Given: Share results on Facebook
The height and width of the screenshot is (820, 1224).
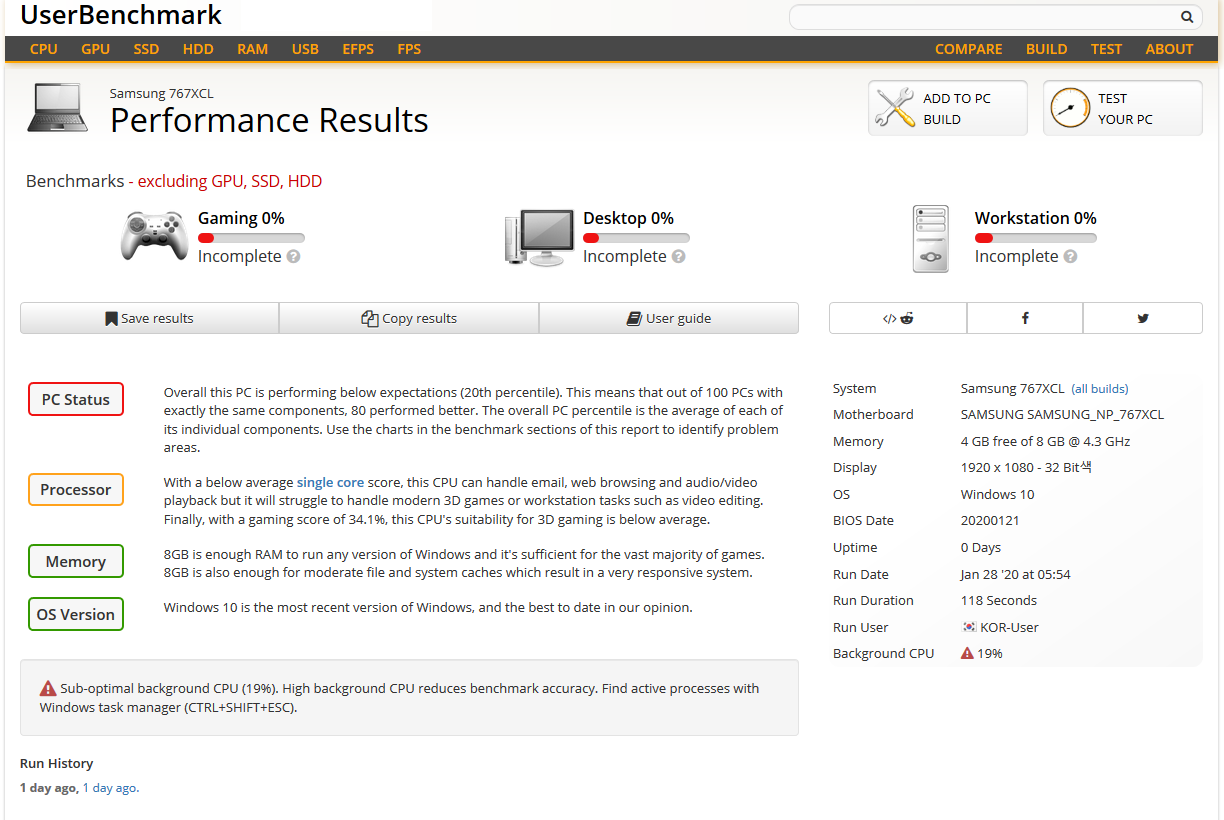Looking at the screenshot, I should 1025,318.
